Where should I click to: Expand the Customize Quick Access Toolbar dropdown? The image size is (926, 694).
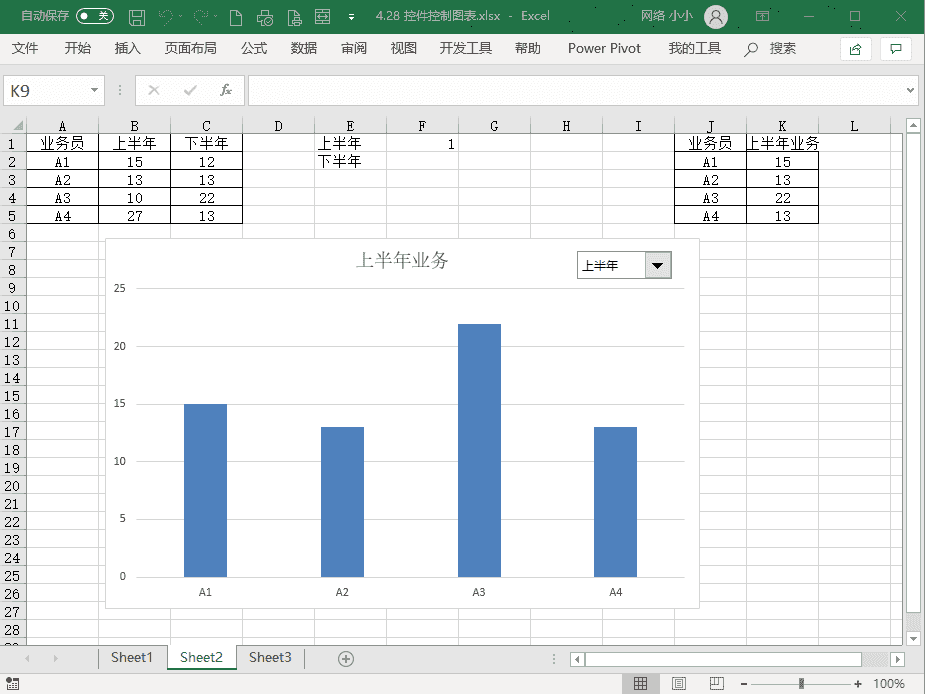tap(351, 17)
